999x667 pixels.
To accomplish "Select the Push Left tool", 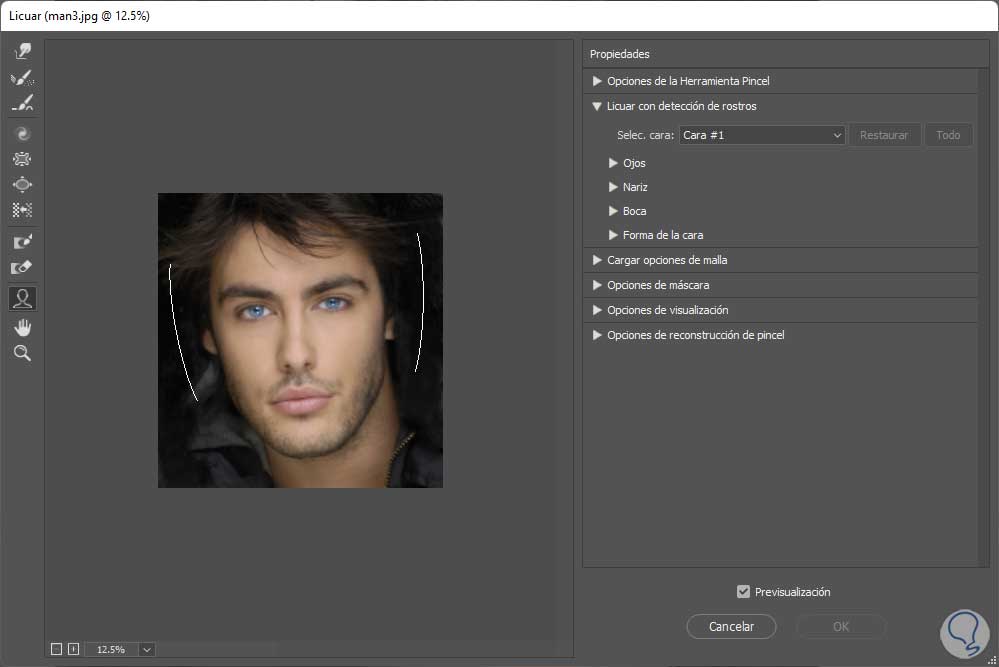I will pos(22,210).
